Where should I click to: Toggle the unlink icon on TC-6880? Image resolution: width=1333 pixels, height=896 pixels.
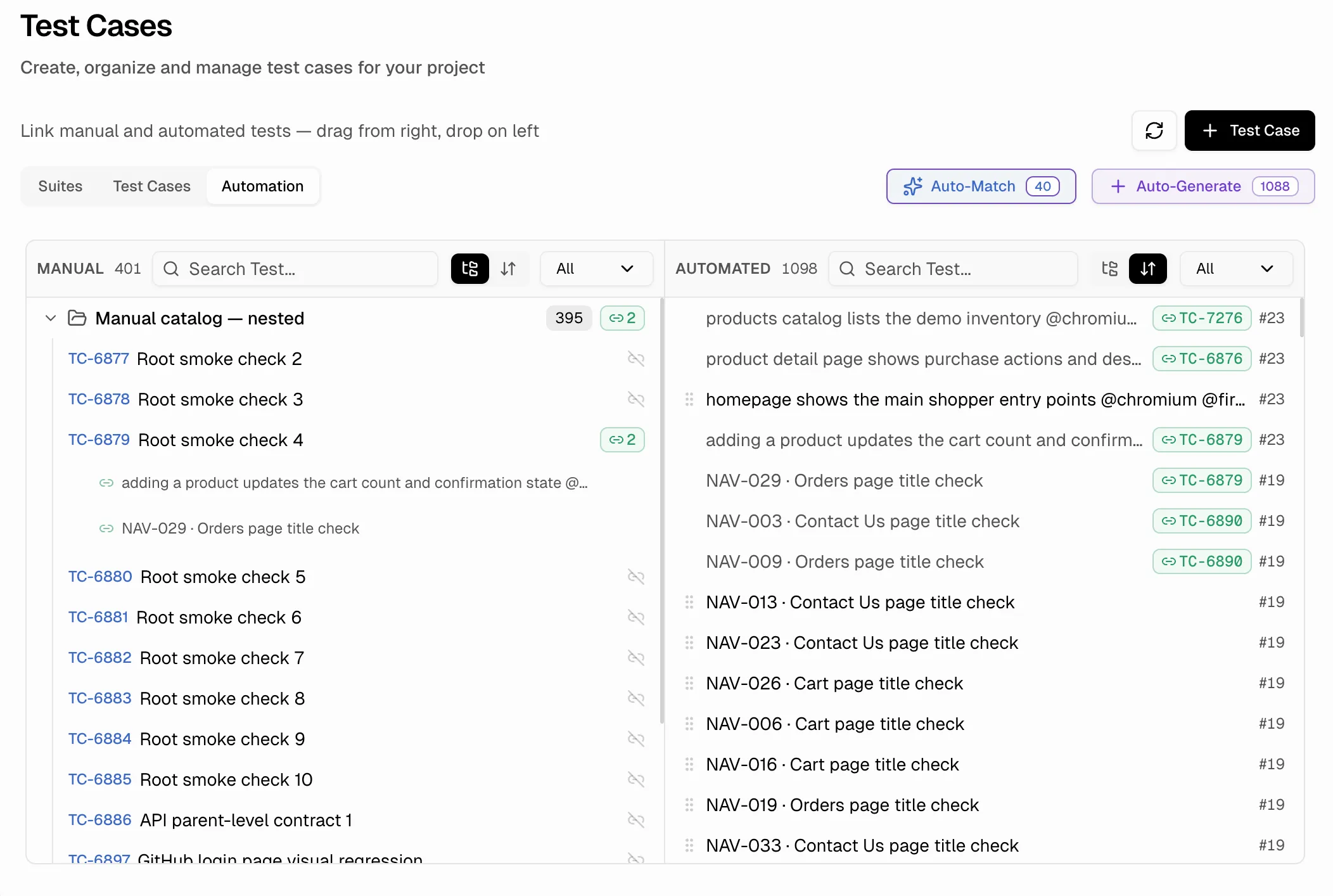636,577
